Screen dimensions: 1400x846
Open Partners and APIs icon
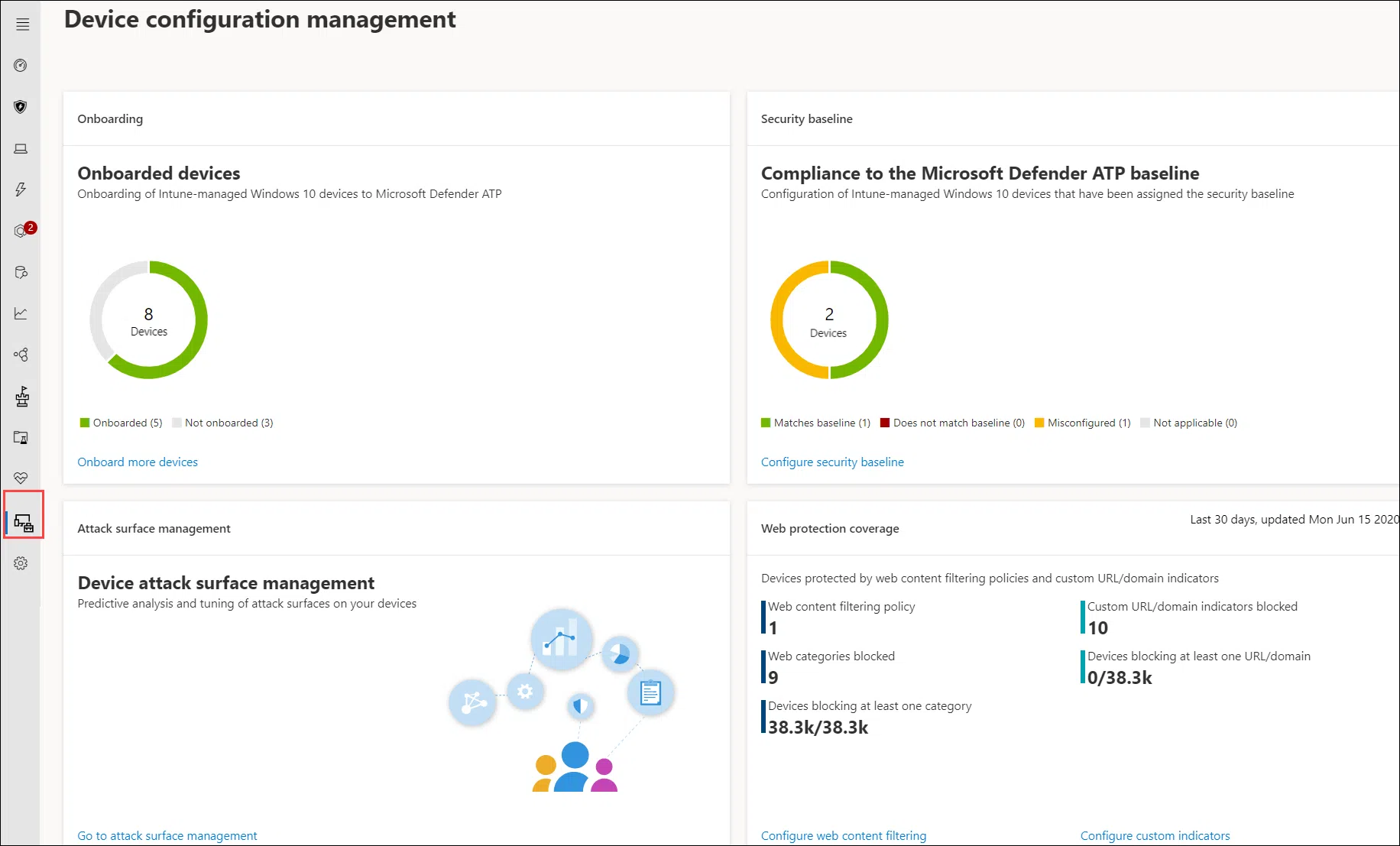[21, 355]
